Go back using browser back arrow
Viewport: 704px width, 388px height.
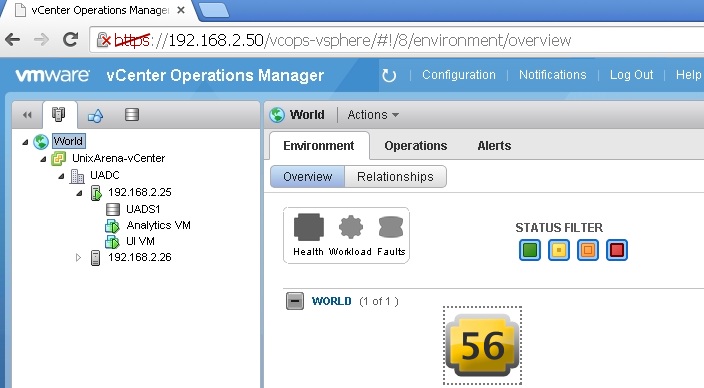point(13,40)
